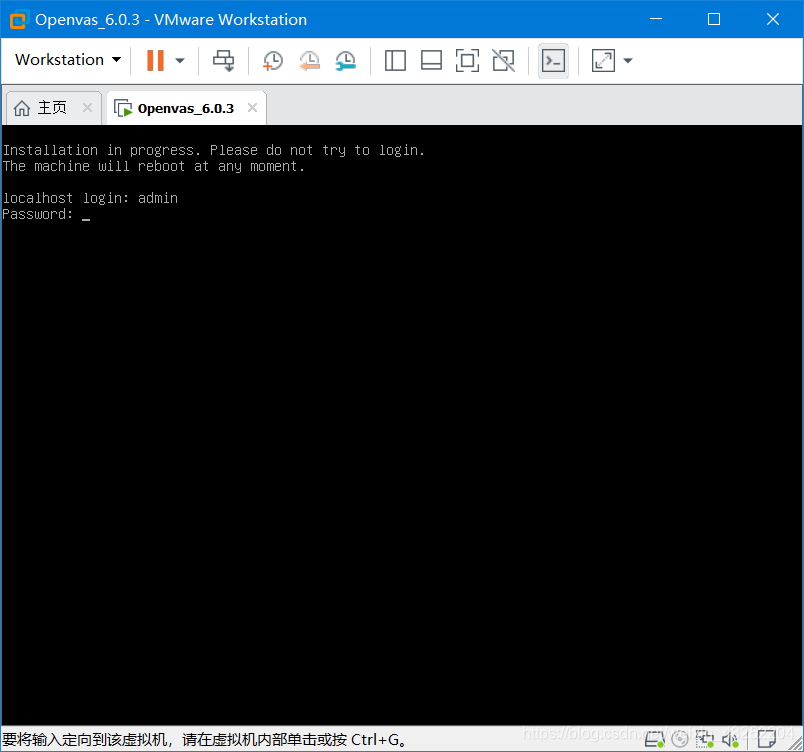Close the Openvas_6.0.3 tab

252,108
